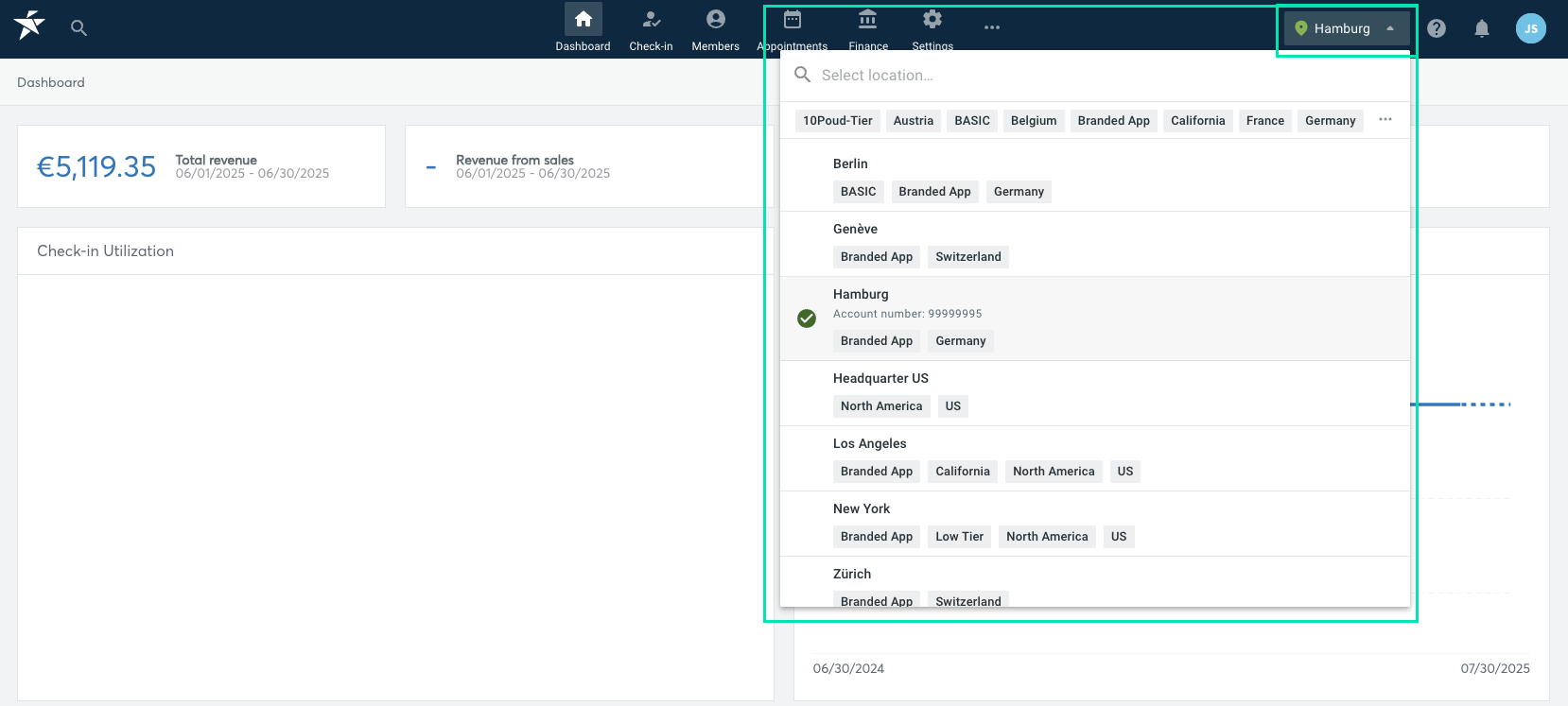This screenshot has height=706, width=1568.
Task: Click Germany tag under Berlin
Action: pos(1019,192)
